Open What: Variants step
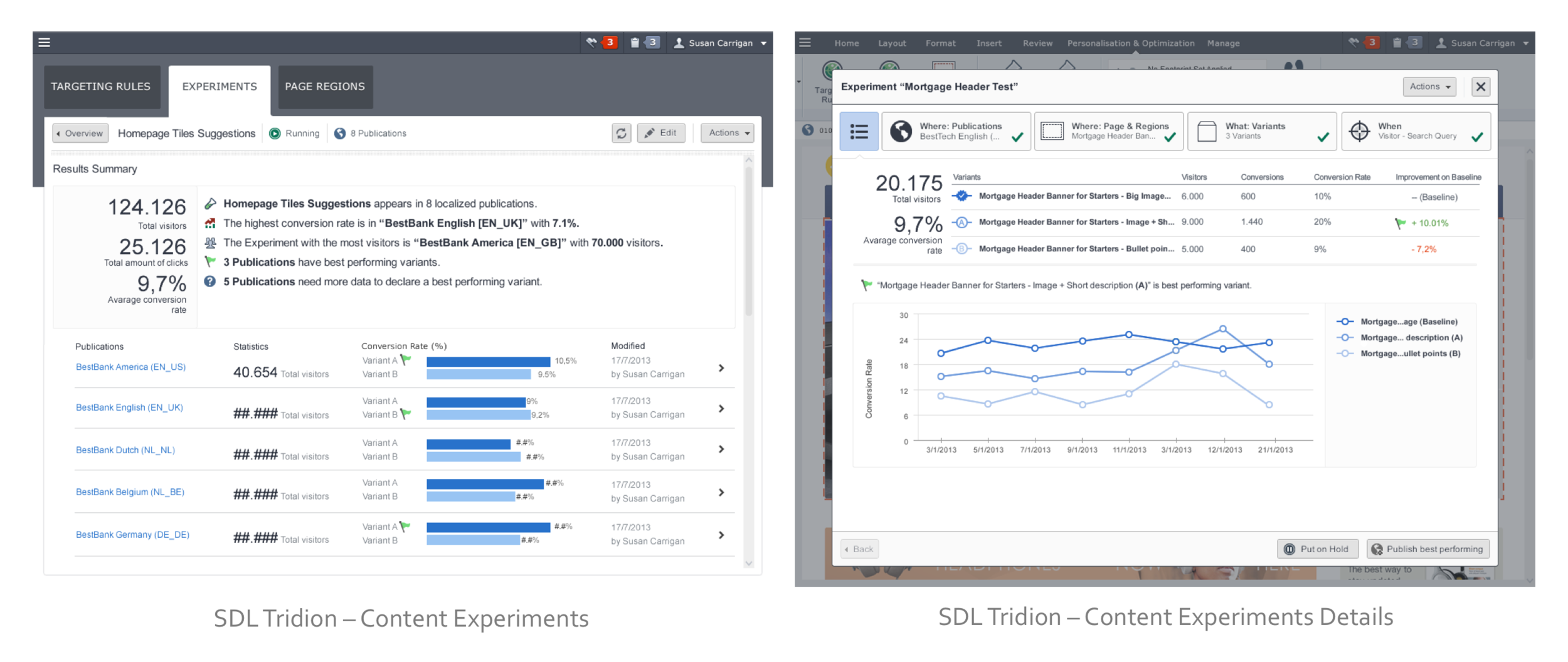The width and height of the screenshot is (1568, 662). [x=1262, y=131]
